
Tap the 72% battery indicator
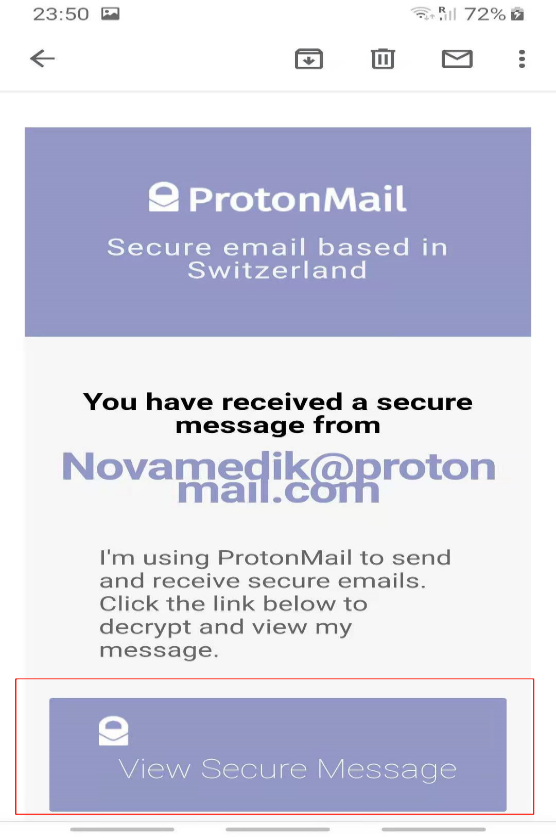click(x=494, y=14)
